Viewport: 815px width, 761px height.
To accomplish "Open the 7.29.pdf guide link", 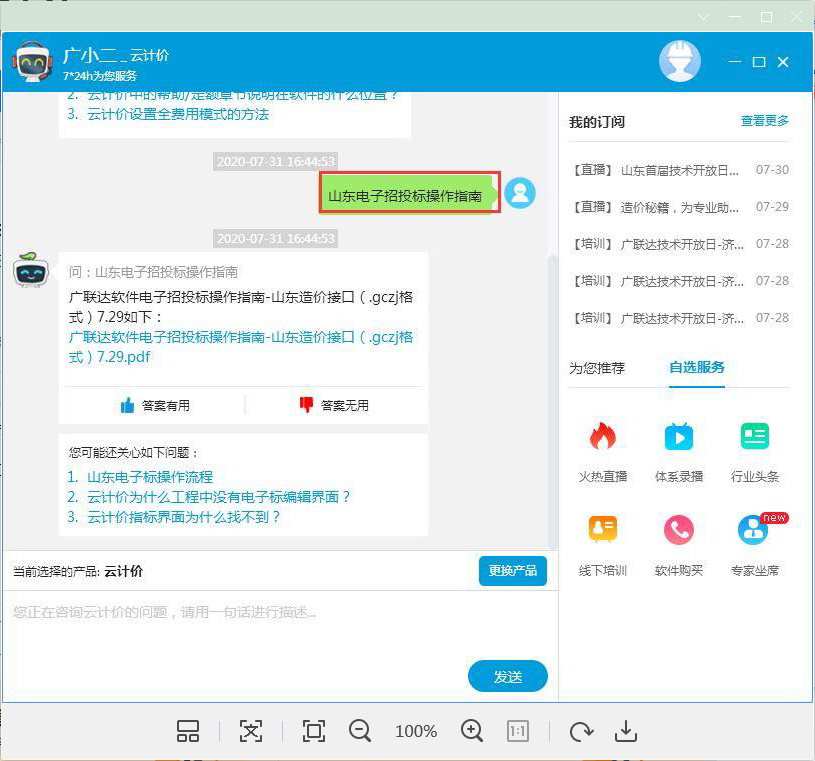I will coord(241,347).
